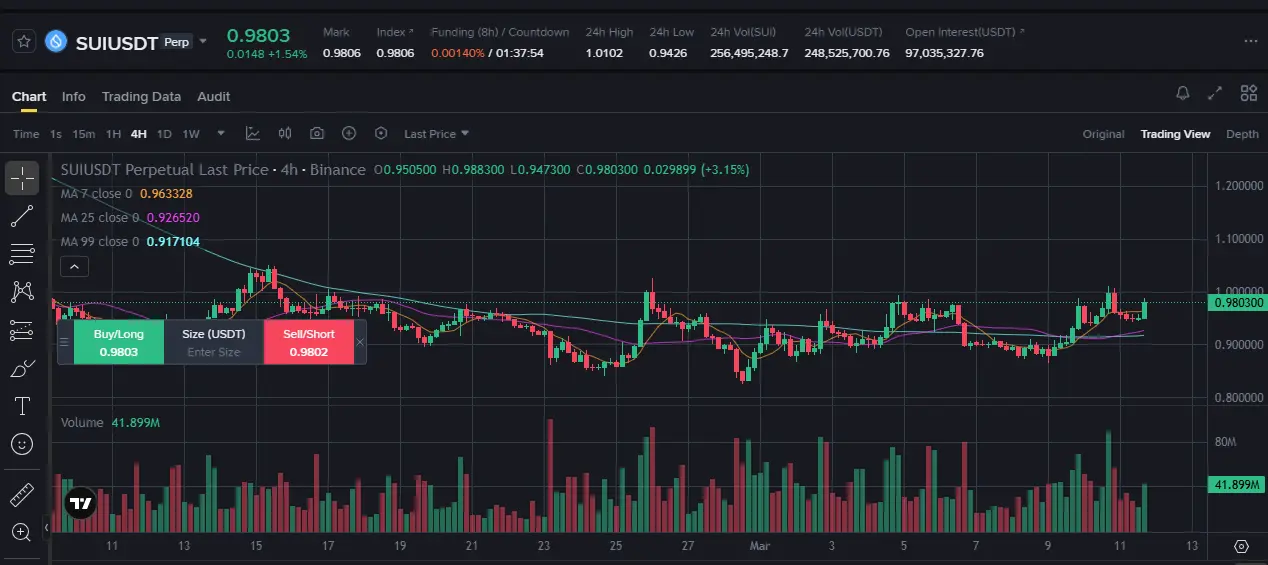This screenshot has height=565, width=1268.
Task: Open the technical indicators icon
Action: point(253,133)
